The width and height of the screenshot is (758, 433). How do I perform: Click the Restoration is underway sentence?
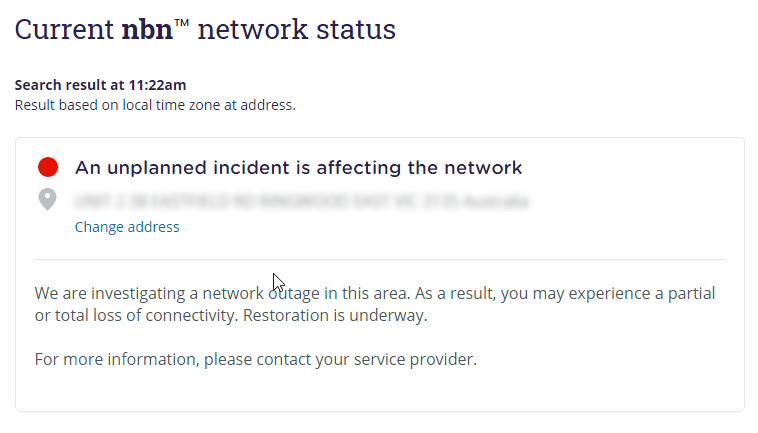click(335, 315)
